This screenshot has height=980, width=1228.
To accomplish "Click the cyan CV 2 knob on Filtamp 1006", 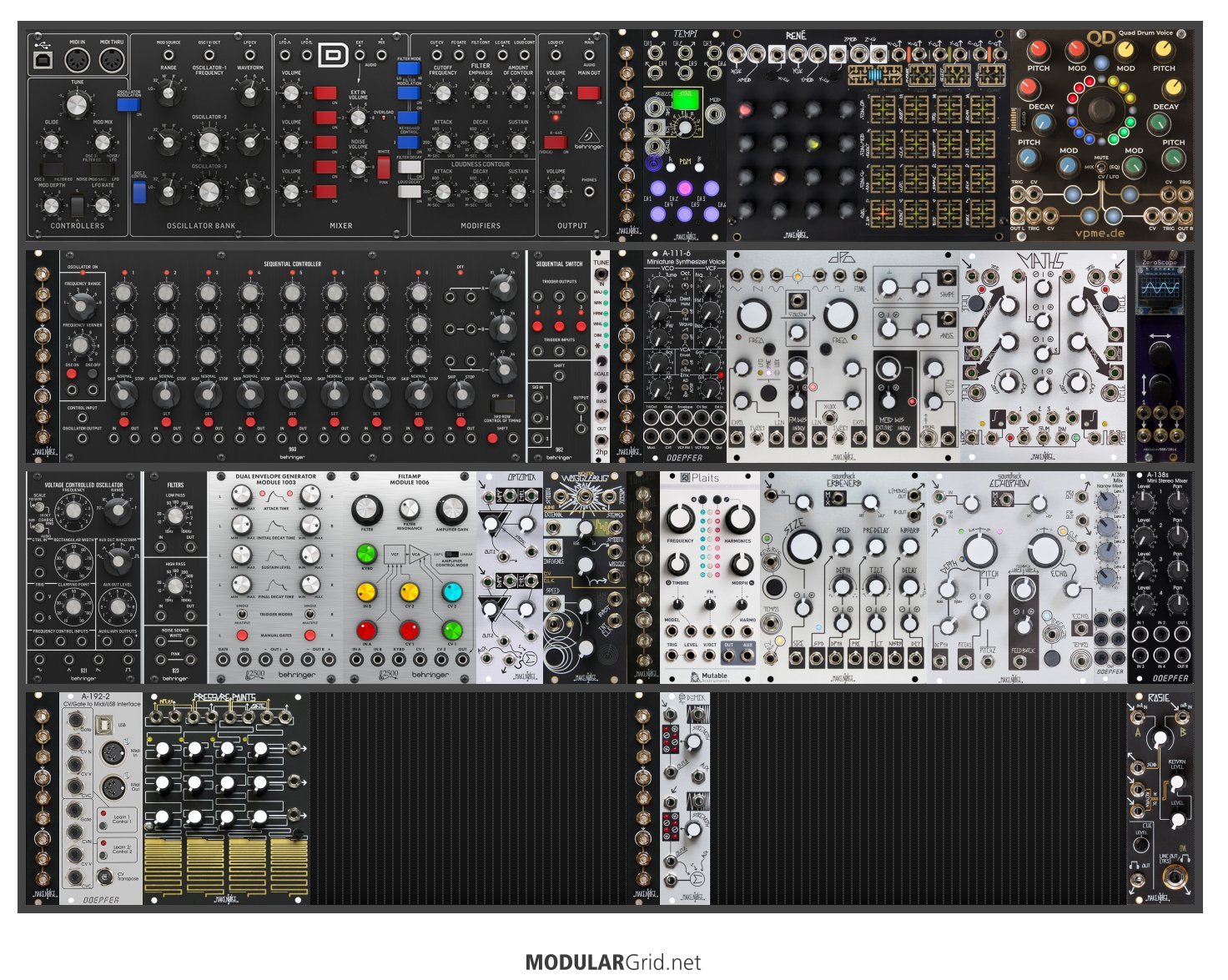I will coord(451,591).
